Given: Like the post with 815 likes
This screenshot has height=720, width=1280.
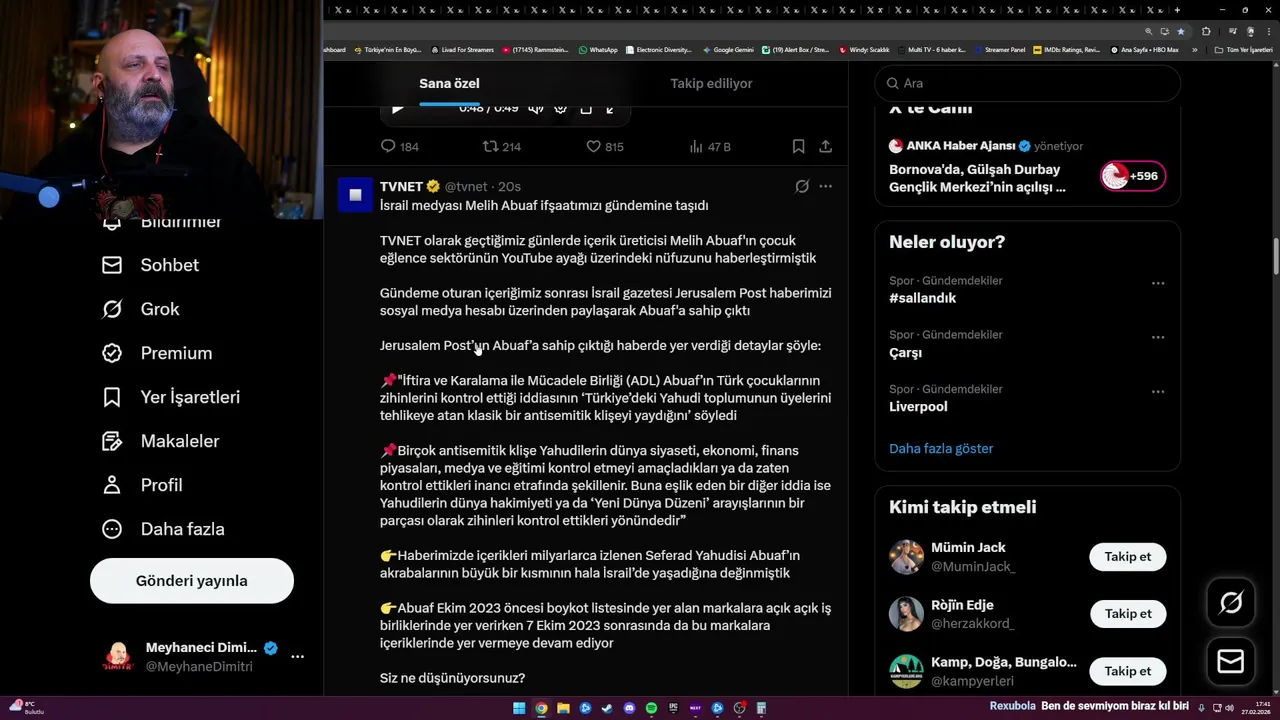Looking at the screenshot, I should [x=605, y=146].
